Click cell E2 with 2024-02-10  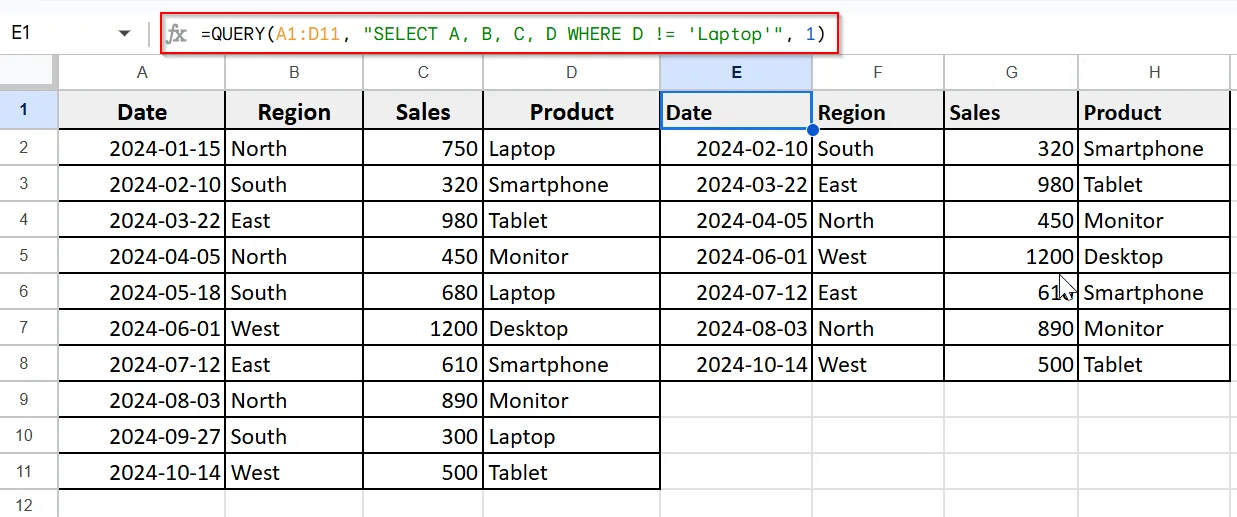click(736, 148)
